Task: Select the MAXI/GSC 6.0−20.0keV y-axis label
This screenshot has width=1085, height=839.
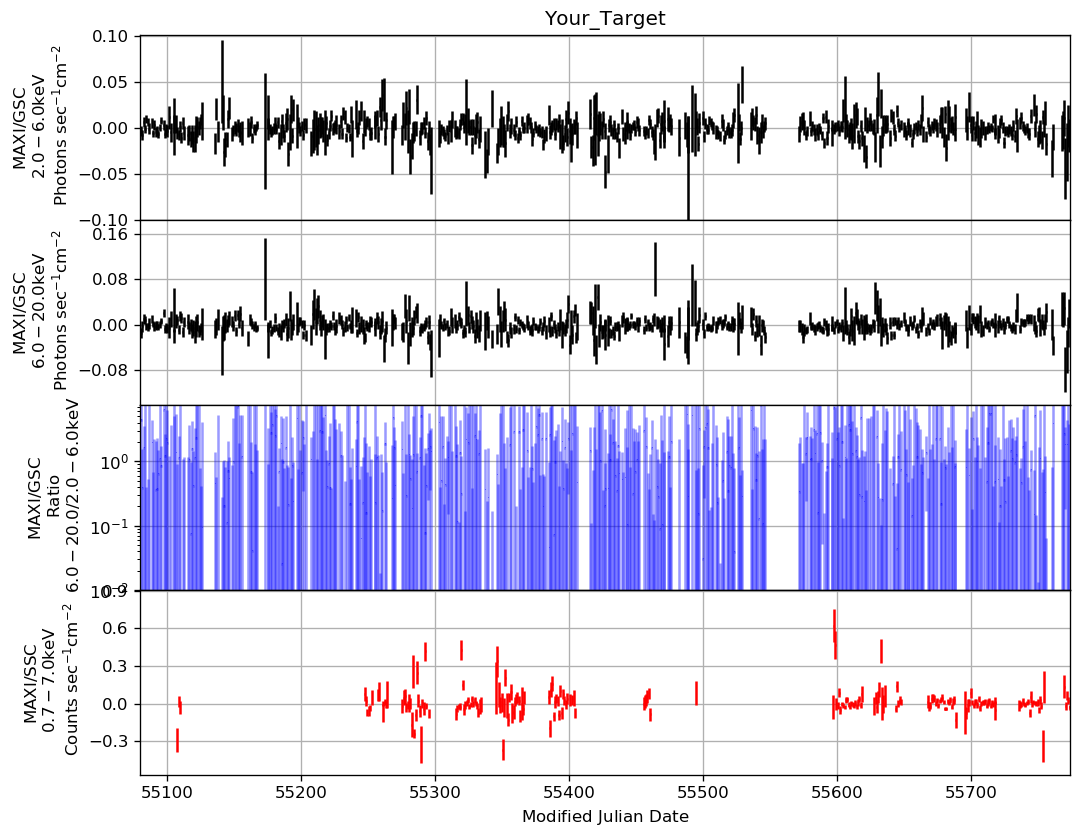Action: tap(39, 312)
